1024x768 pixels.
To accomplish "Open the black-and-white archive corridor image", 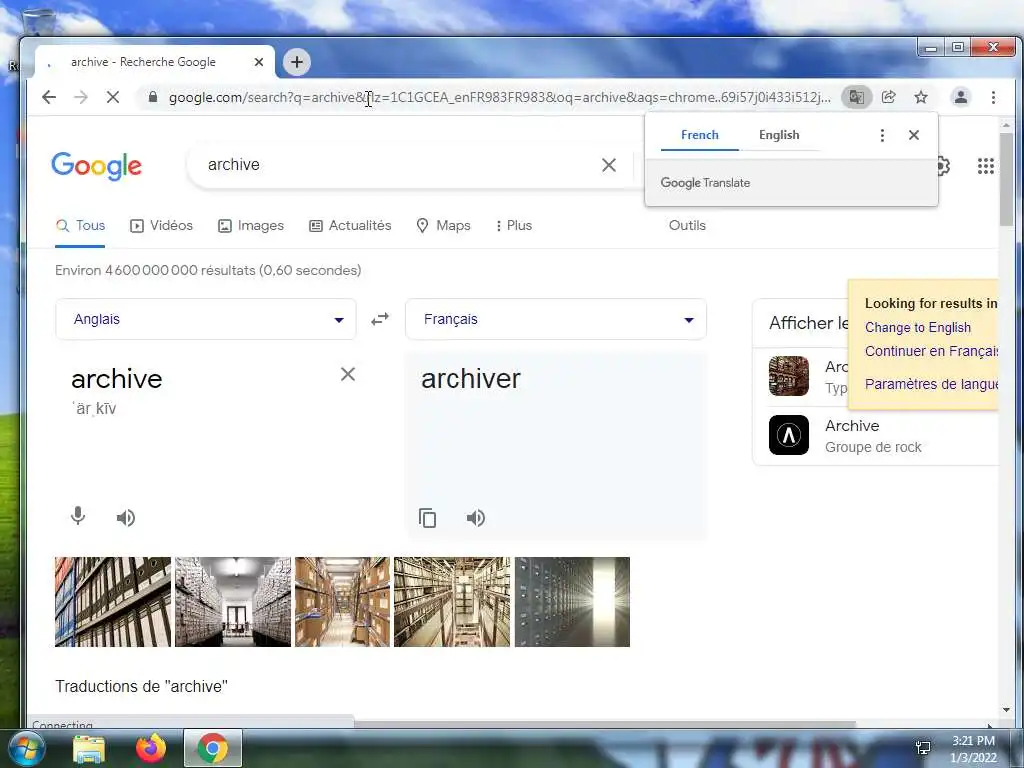I will (x=233, y=602).
